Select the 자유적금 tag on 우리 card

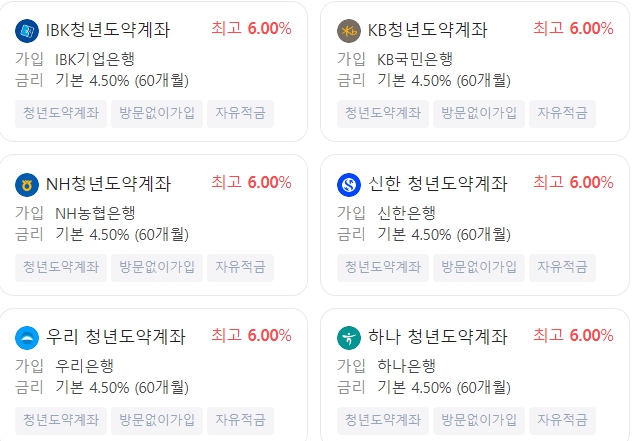240,421
